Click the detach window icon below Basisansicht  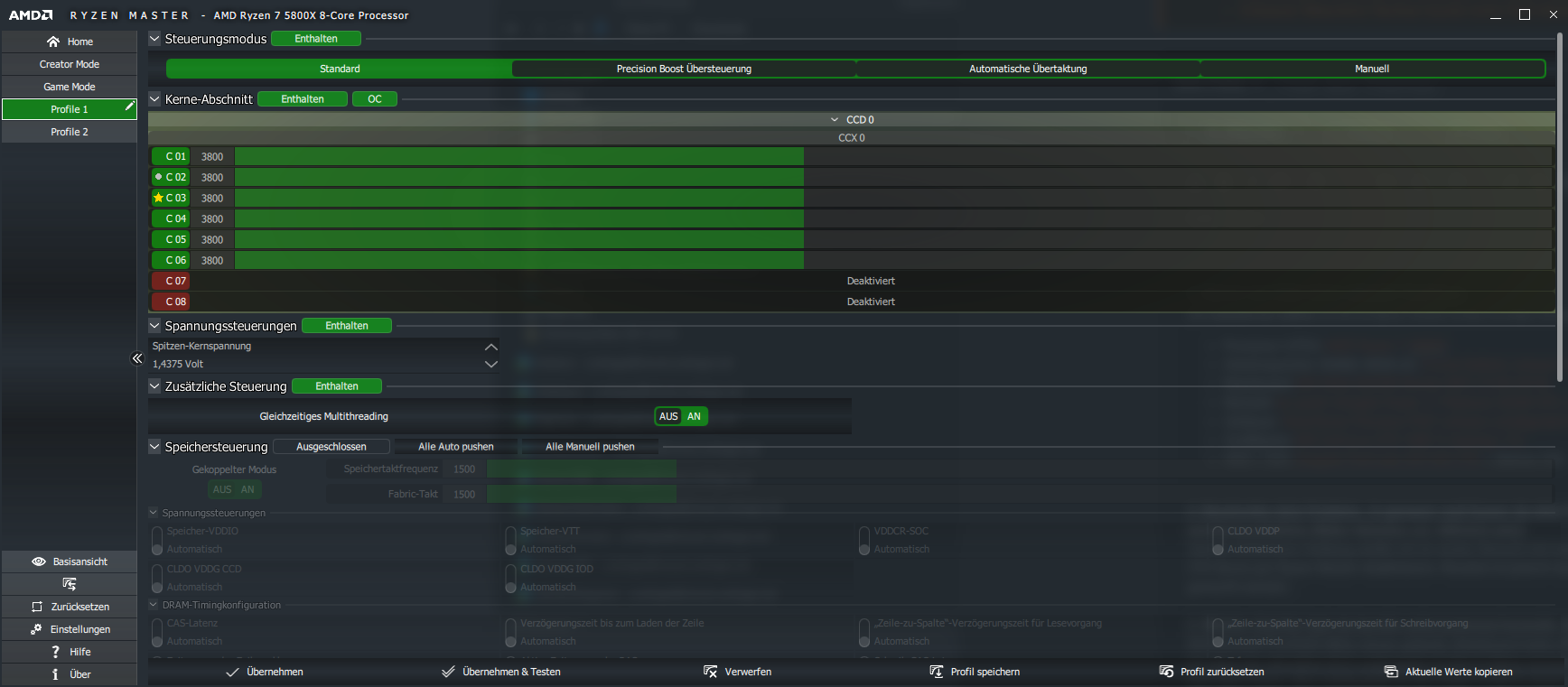pyautogui.click(x=70, y=584)
